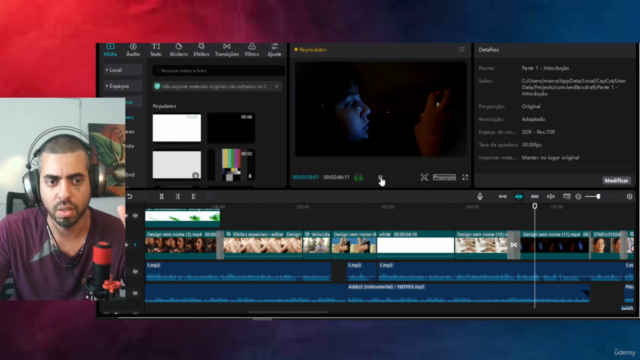Viewport: 640px width, 360px height.
Task: Select the Efeitos especiais - editar clip
Action: click(x=263, y=244)
